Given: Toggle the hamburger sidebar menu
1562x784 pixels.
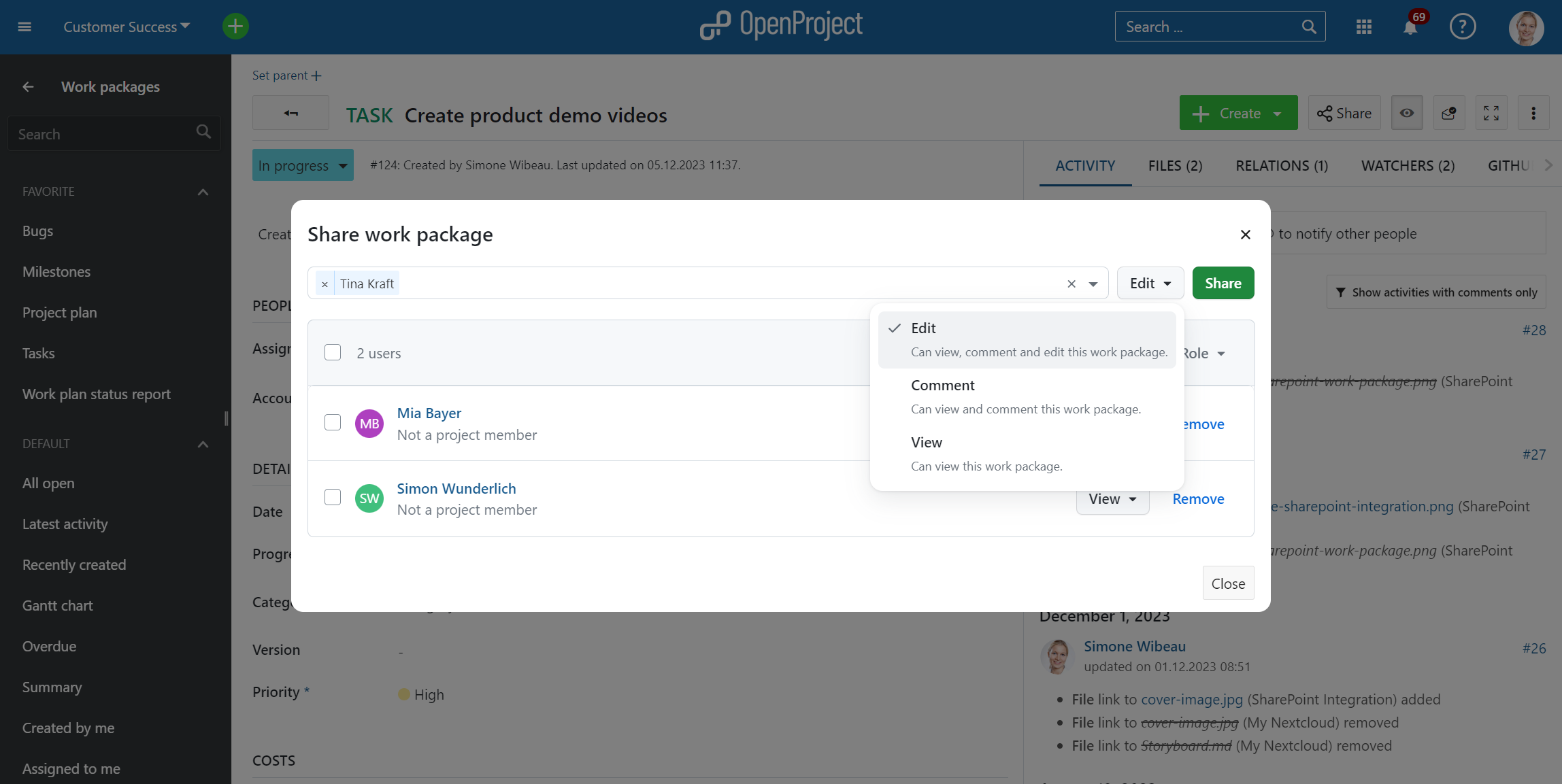Looking at the screenshot, I should click(24, 27).
